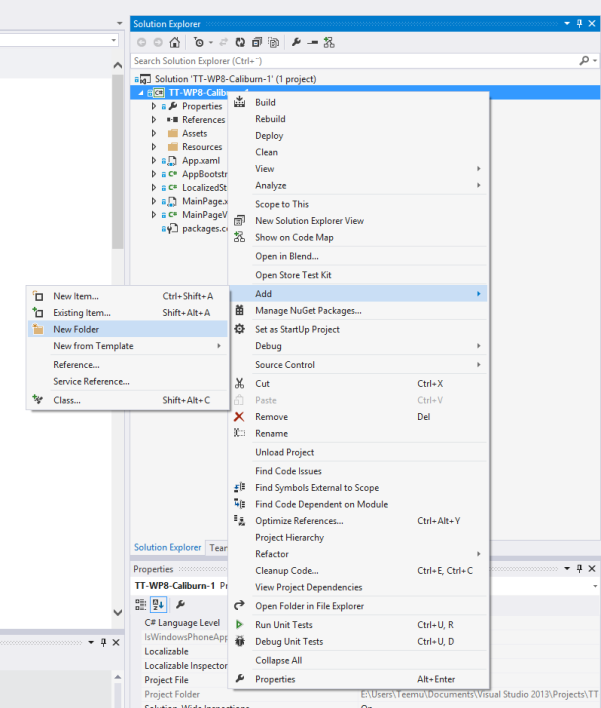Click the Back arrow in Solution Explorer toolbar
This screenshot has width=601, height=708.
(141, 42)
